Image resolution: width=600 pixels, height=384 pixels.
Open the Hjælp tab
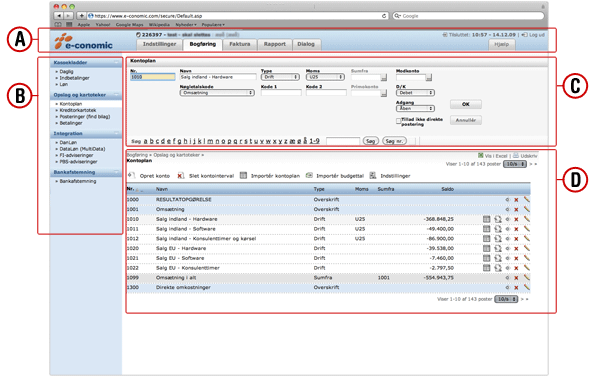point(501,44)
